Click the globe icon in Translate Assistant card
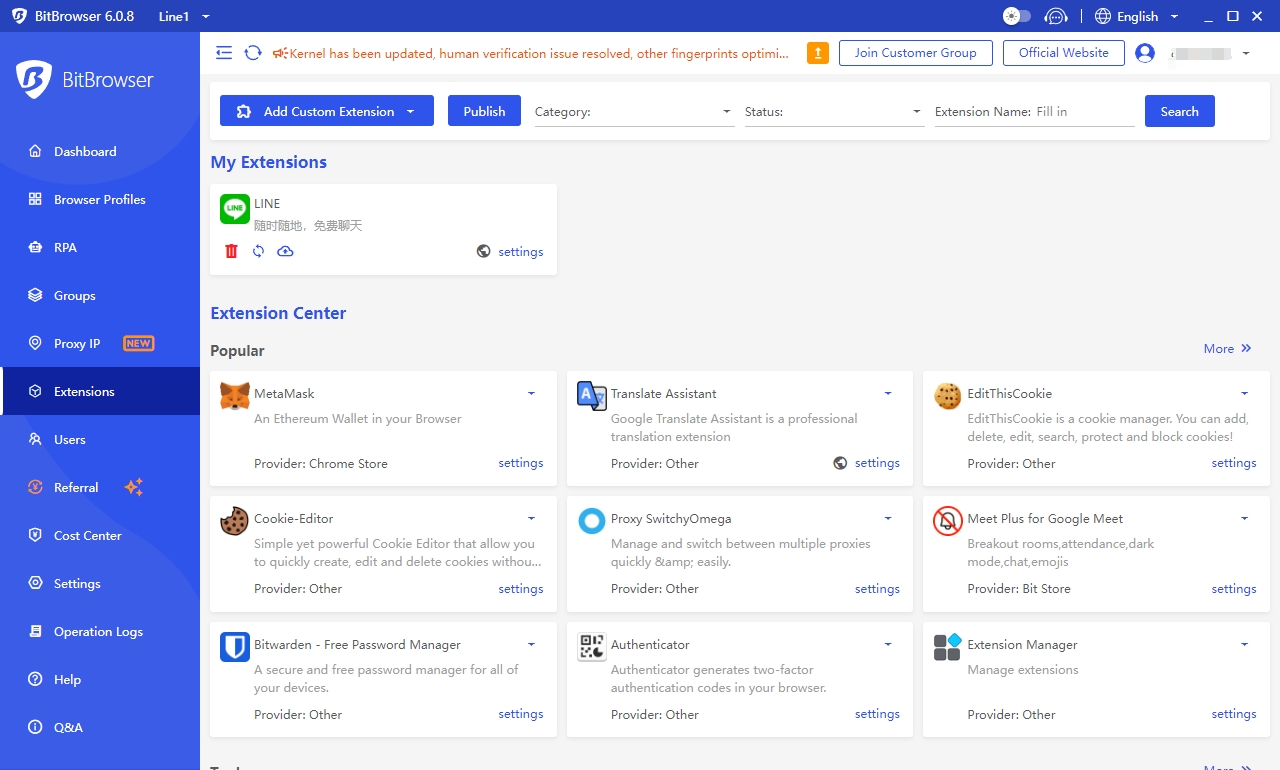The width and height of the screenshot is (1280, 770). click(840, 463)
